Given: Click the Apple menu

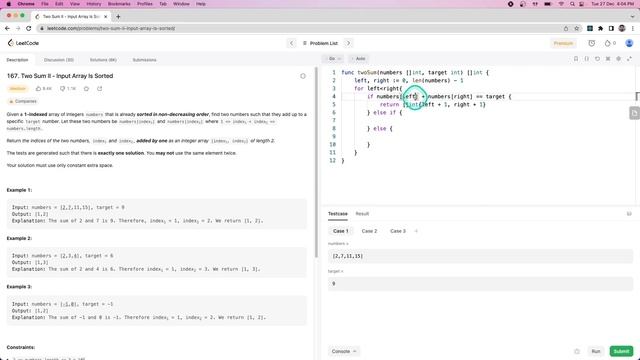Looking at the screenshot, I should pos(9,4).
